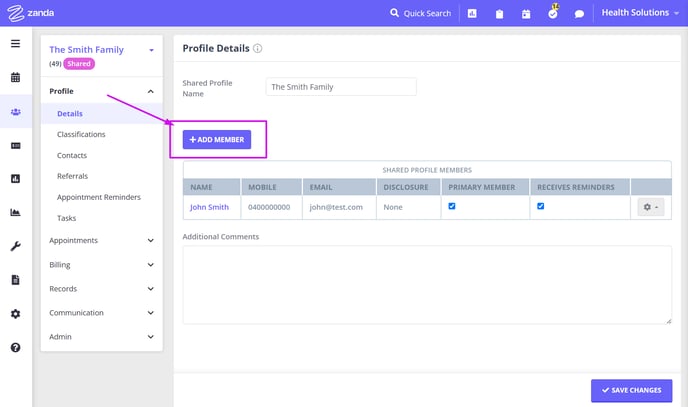This screenshot has width=688, height=407.
Task: Open the tasks checkmark icon with badge
Action: [x=553, y=12]
